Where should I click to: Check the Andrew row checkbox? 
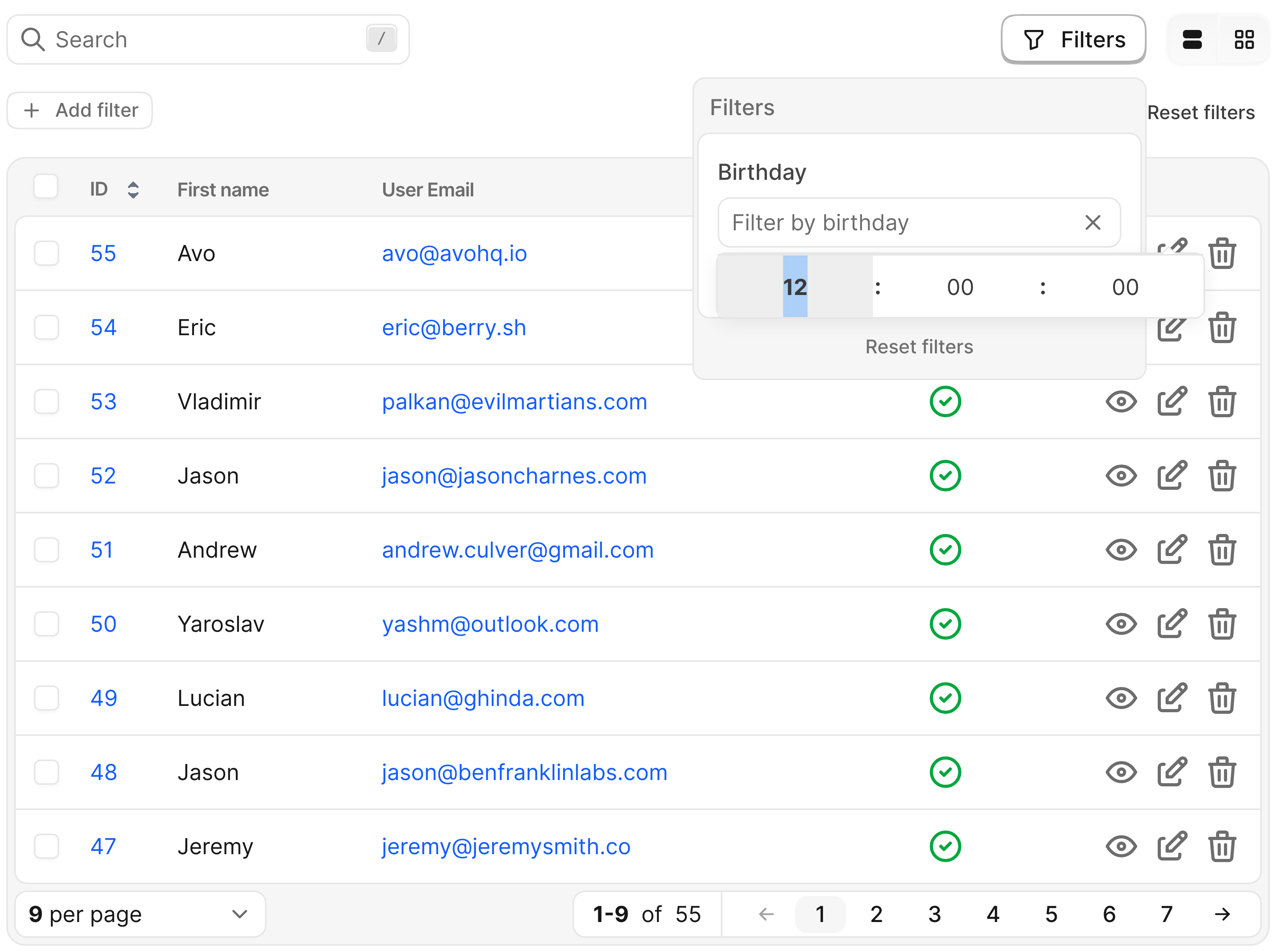[46, 550]
